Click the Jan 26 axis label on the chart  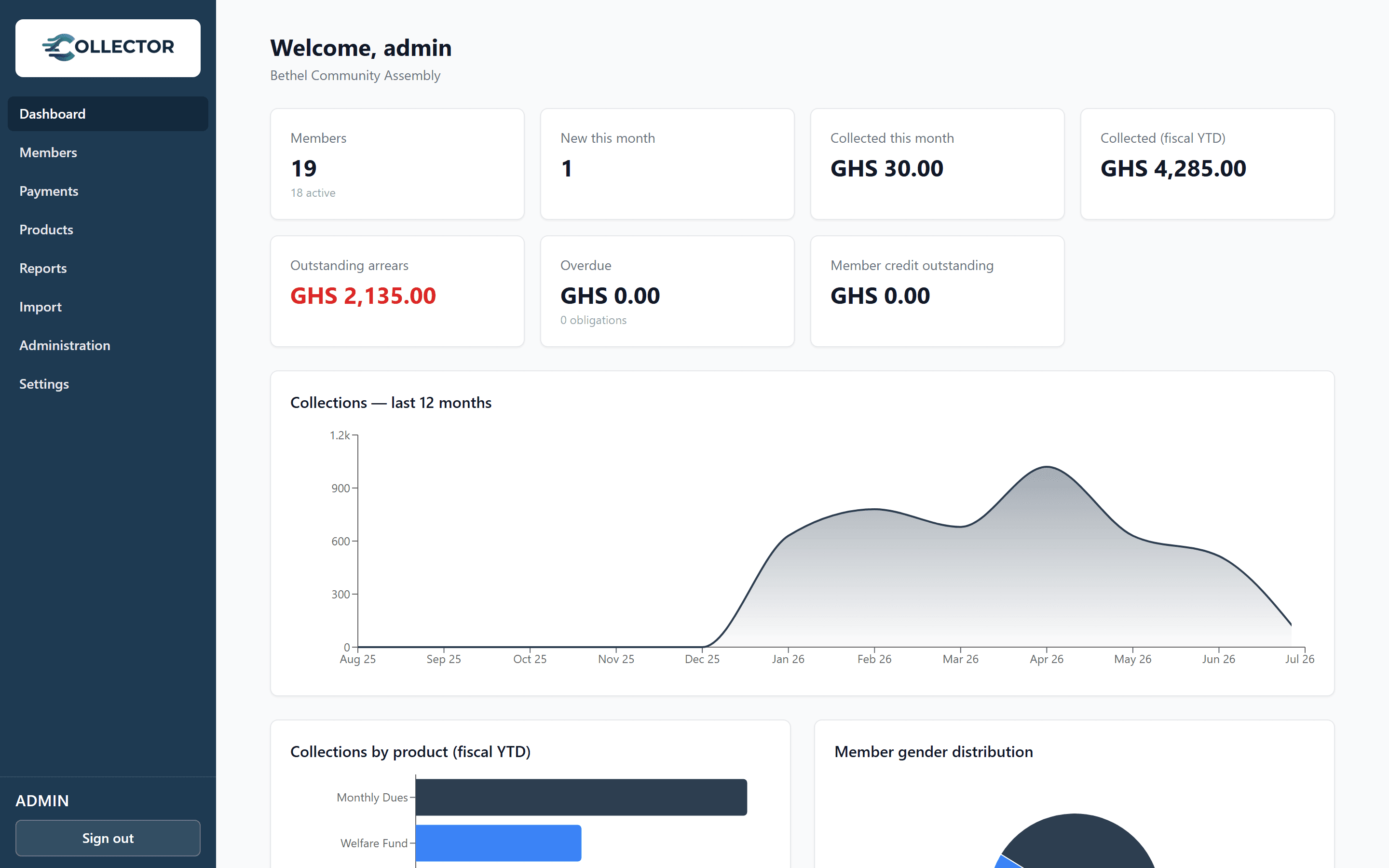788,659
